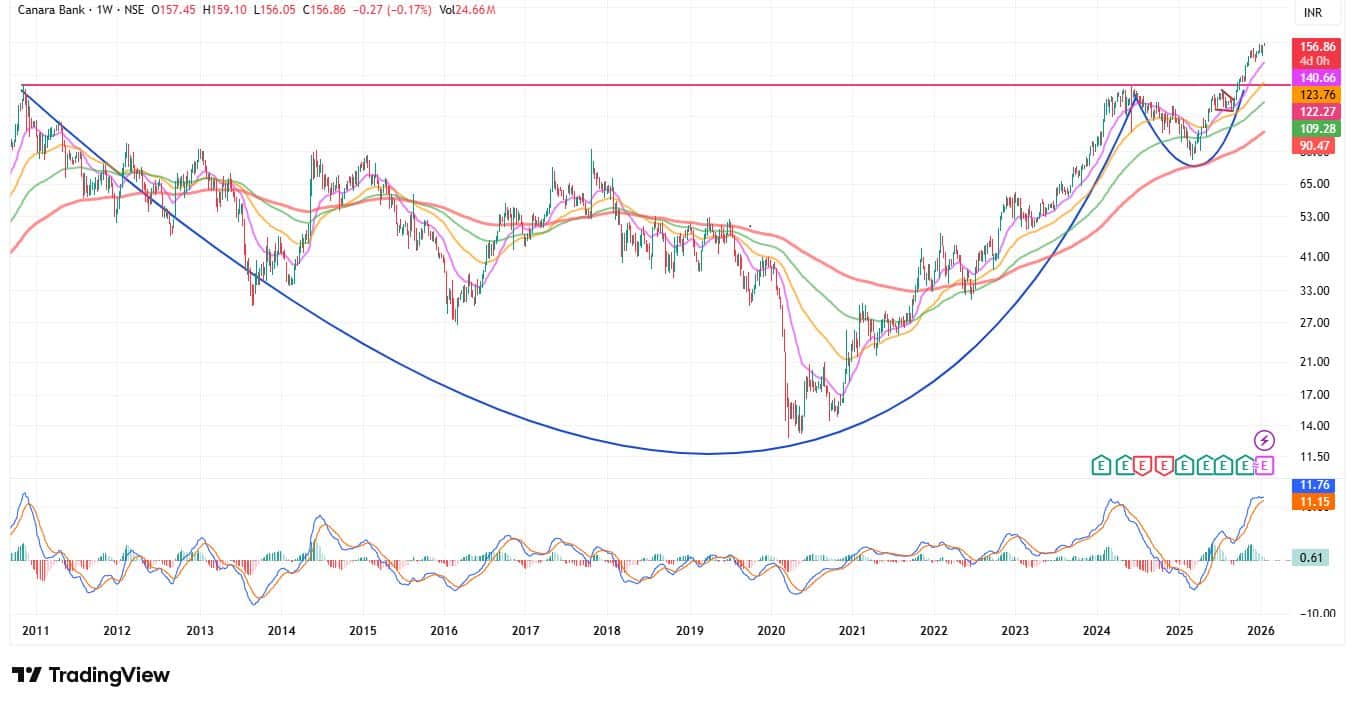The width and height of the screenshot is (1355, 705).
Task: Click the orange 123.76 price label
Action: coord(1315,95)
